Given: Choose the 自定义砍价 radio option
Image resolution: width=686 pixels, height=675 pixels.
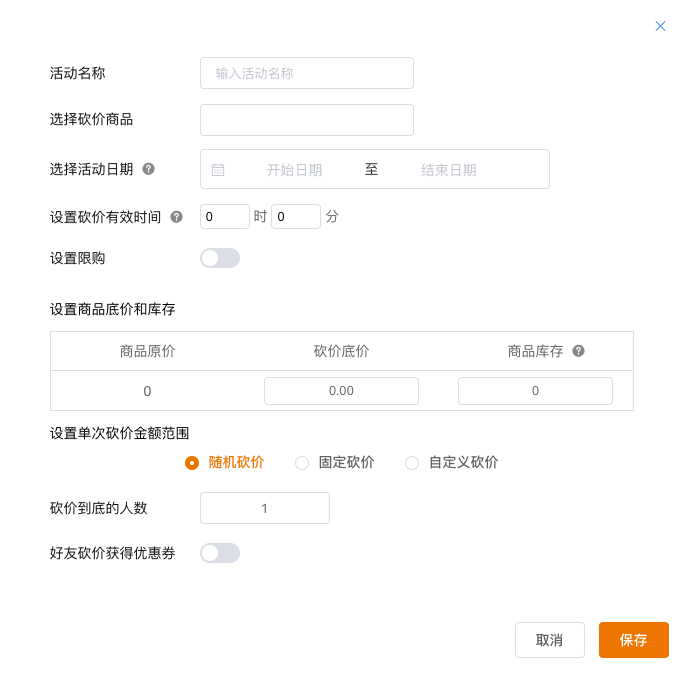Looking at the screenshot, I should coord(412,463).
